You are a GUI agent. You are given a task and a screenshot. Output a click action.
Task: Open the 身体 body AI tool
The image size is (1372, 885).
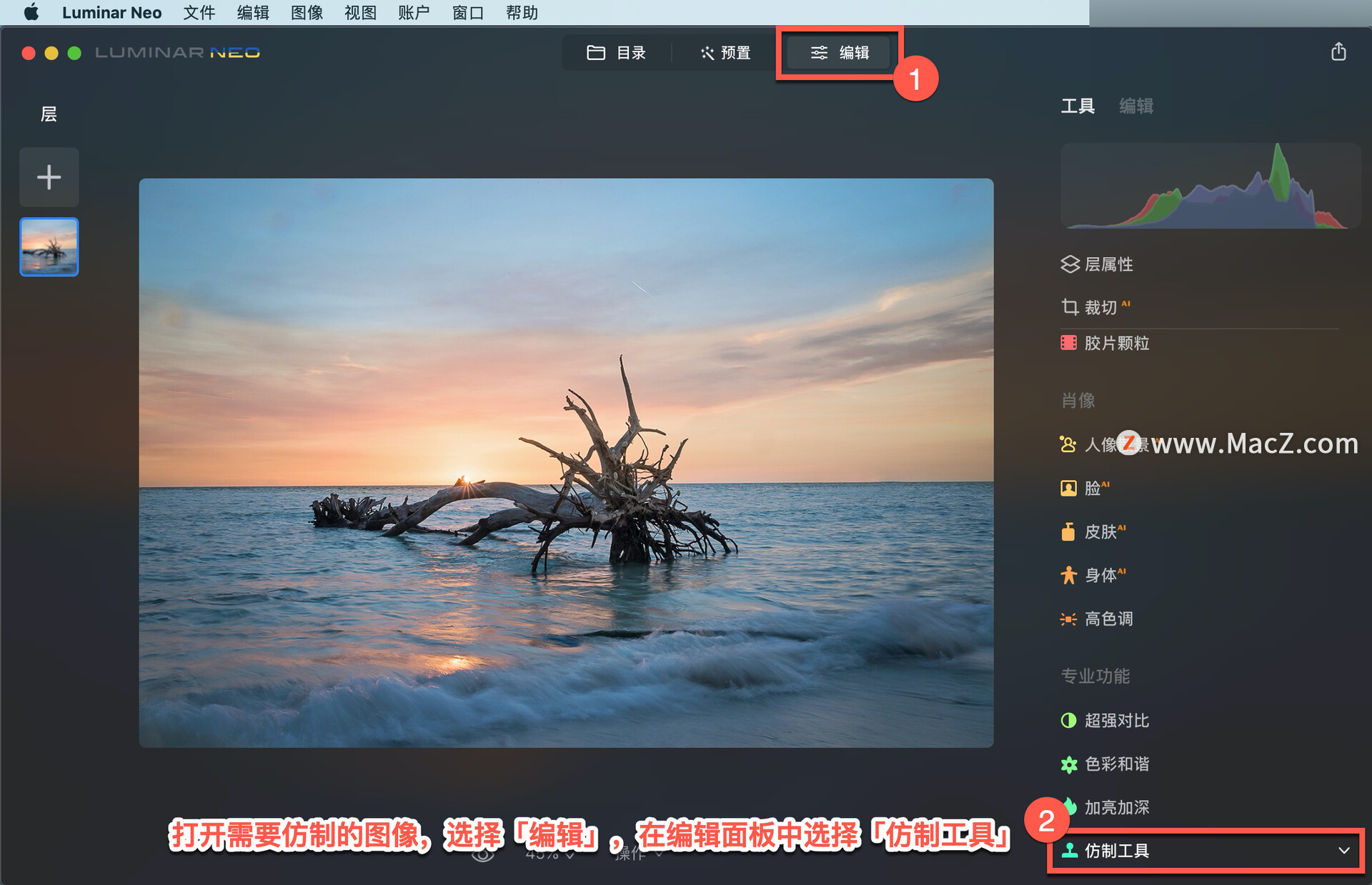pos(1093,575)
